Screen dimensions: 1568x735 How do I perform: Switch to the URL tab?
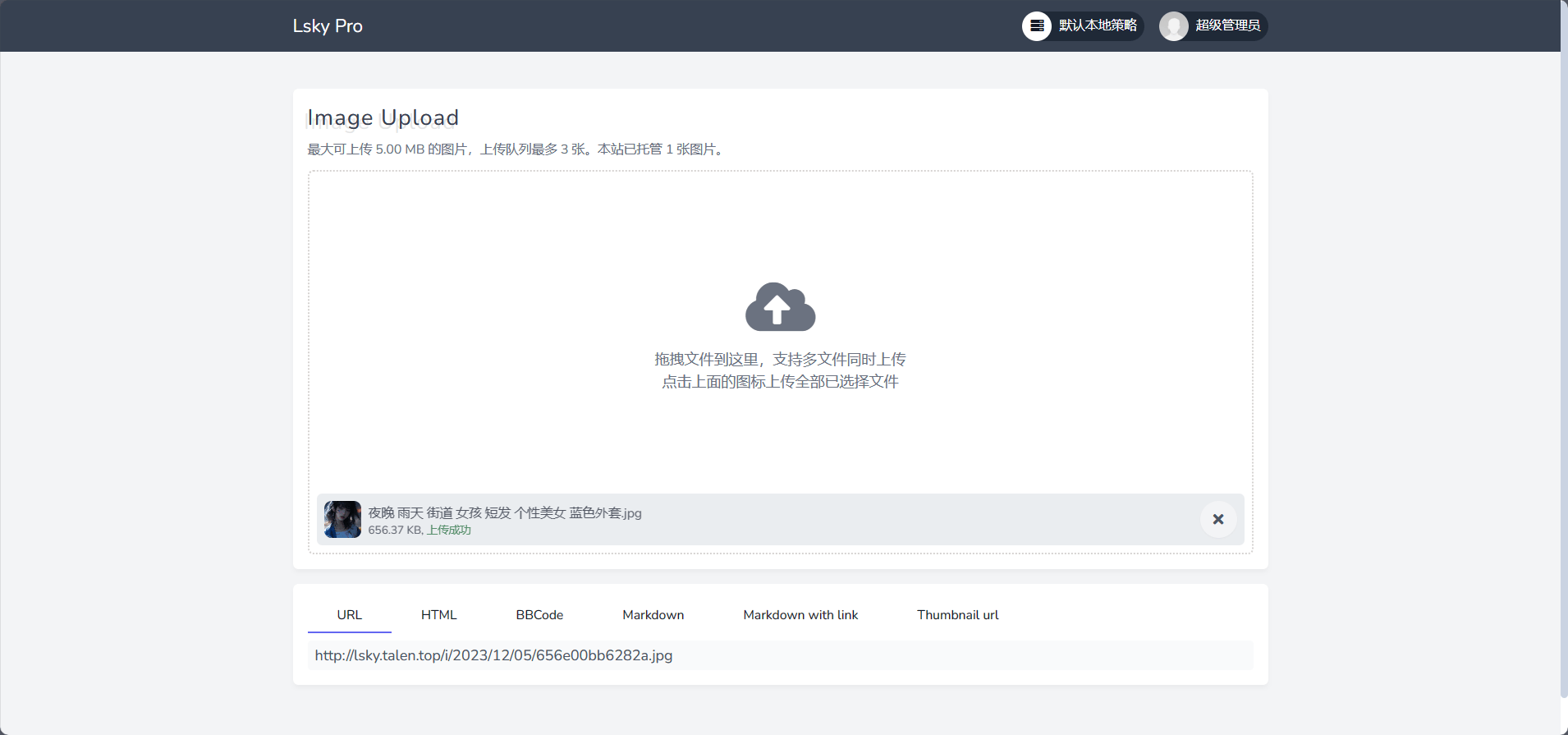point(349,615)
